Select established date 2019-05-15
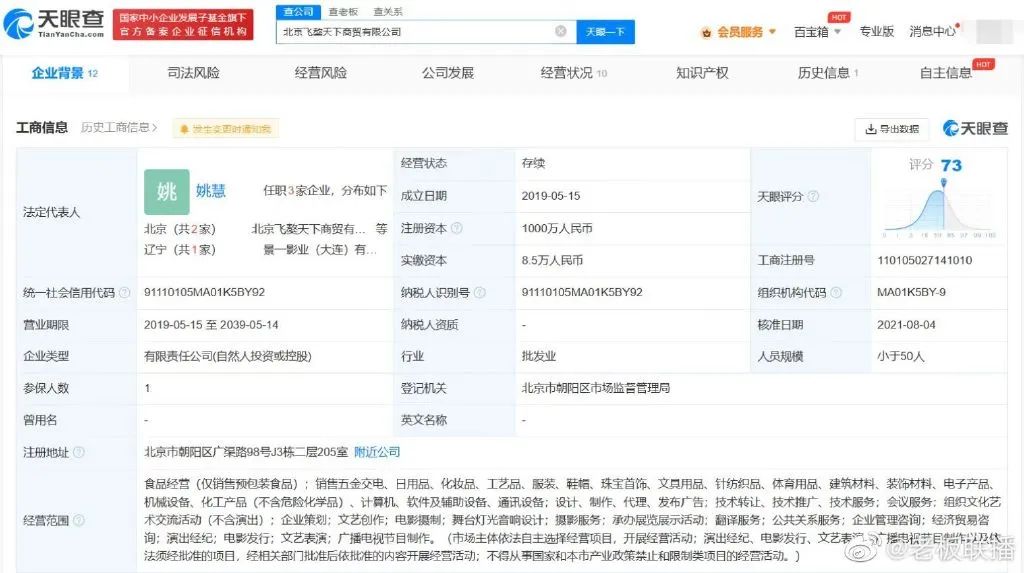 (551, 196)
